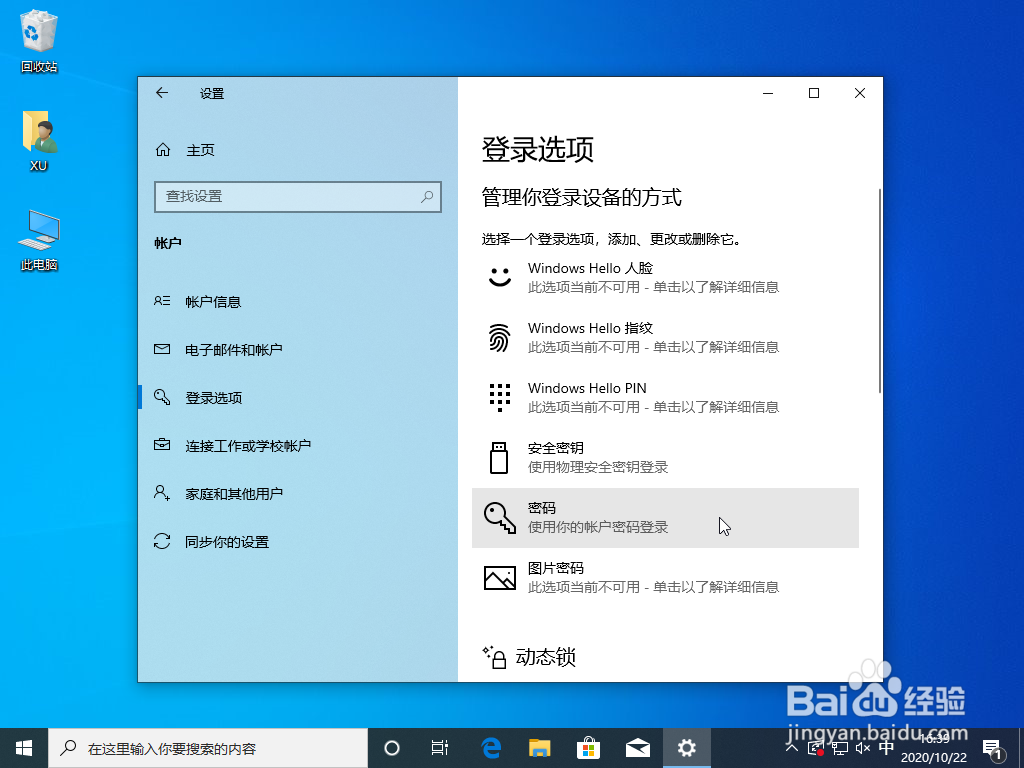The width and height of the screenshot is (1024, 768).
Task: Close the Settings window
Action: 860,93
